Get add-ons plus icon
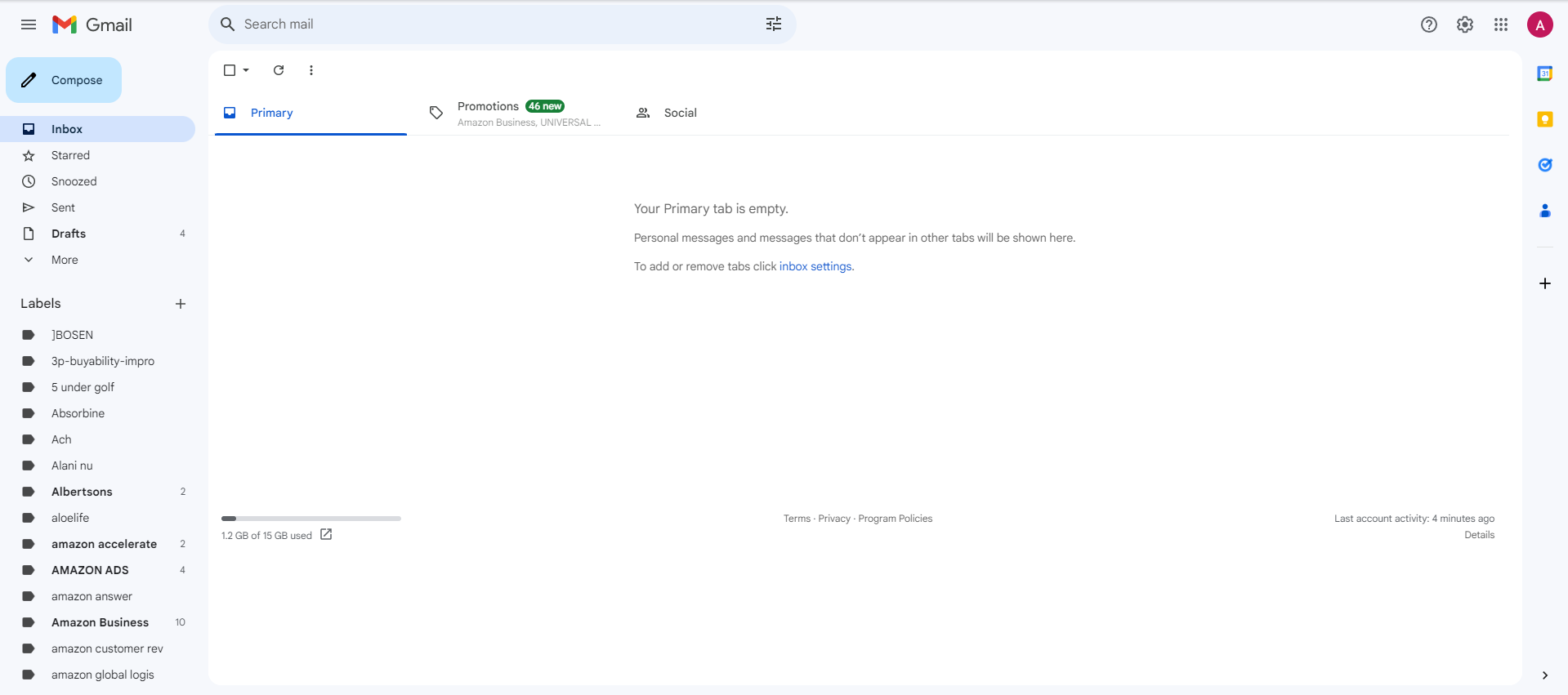1568x695 pixels. 1545,283
